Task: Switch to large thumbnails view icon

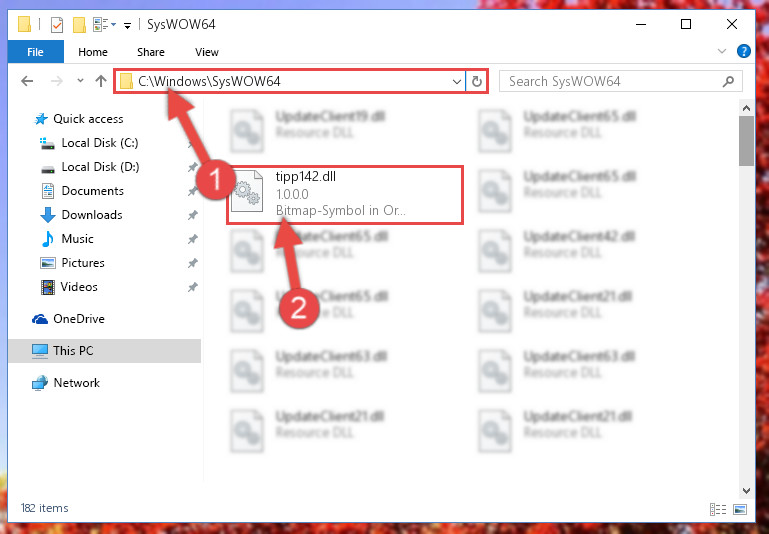Action: pos(740,509)
